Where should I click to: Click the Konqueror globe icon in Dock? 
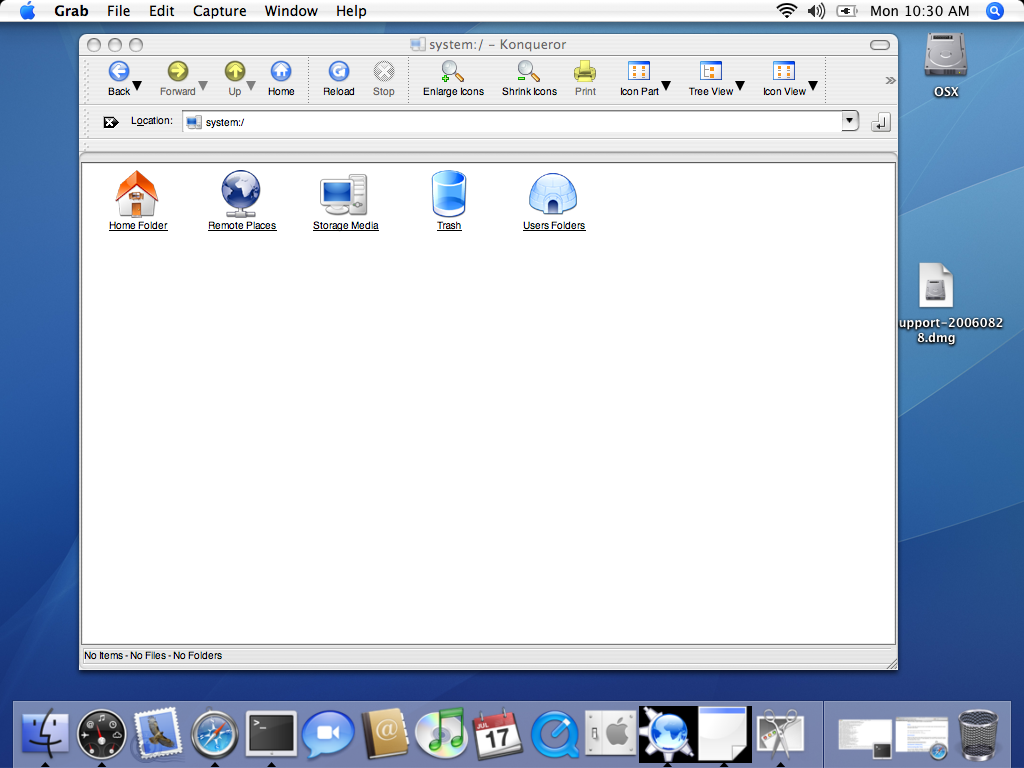(667, 734)
